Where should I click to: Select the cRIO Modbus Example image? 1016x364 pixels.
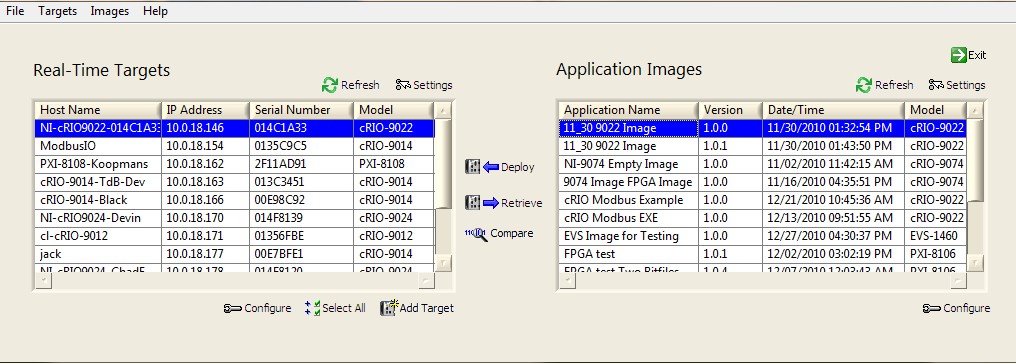point(762,200)
